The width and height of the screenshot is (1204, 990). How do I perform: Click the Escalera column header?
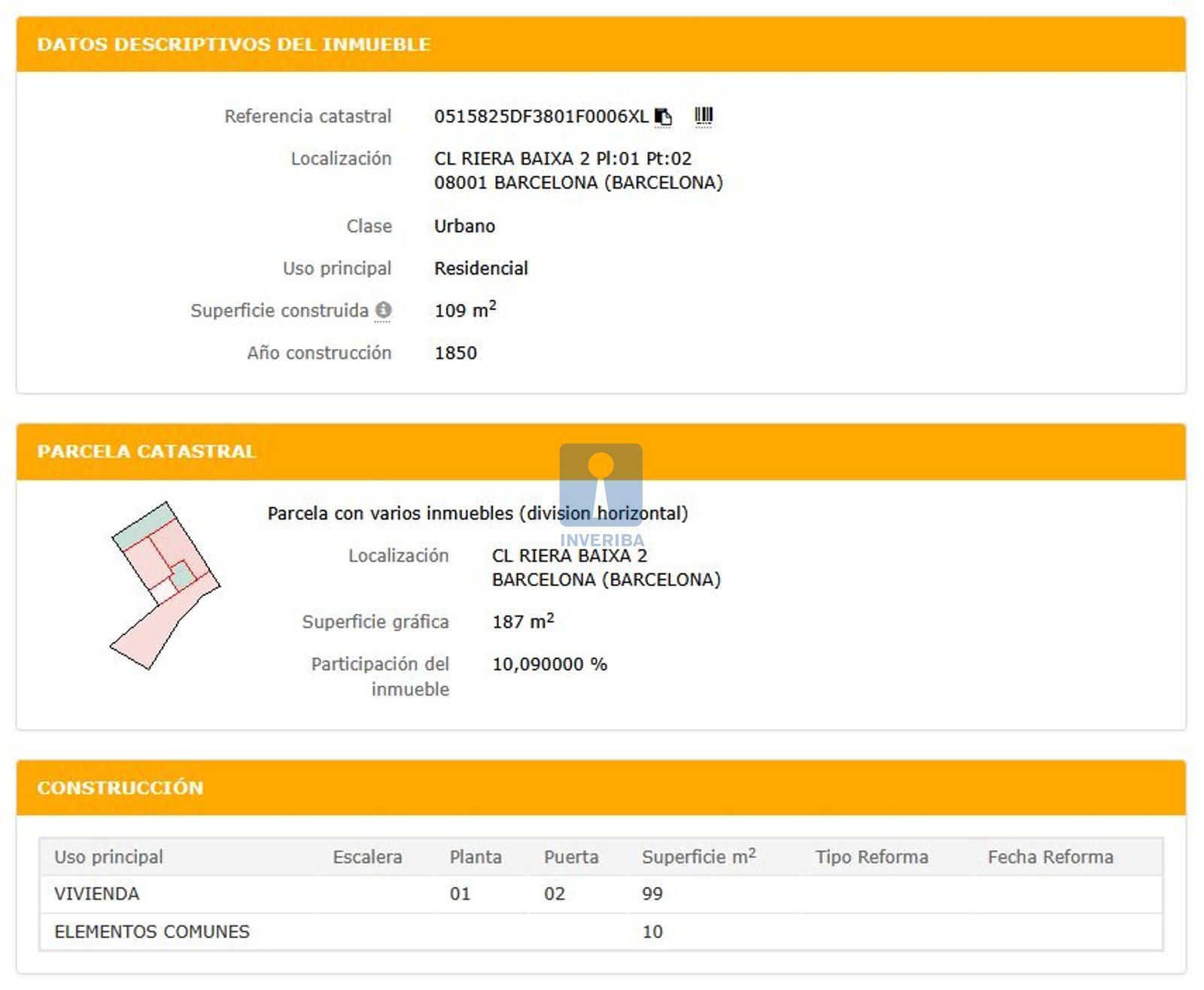367,857
